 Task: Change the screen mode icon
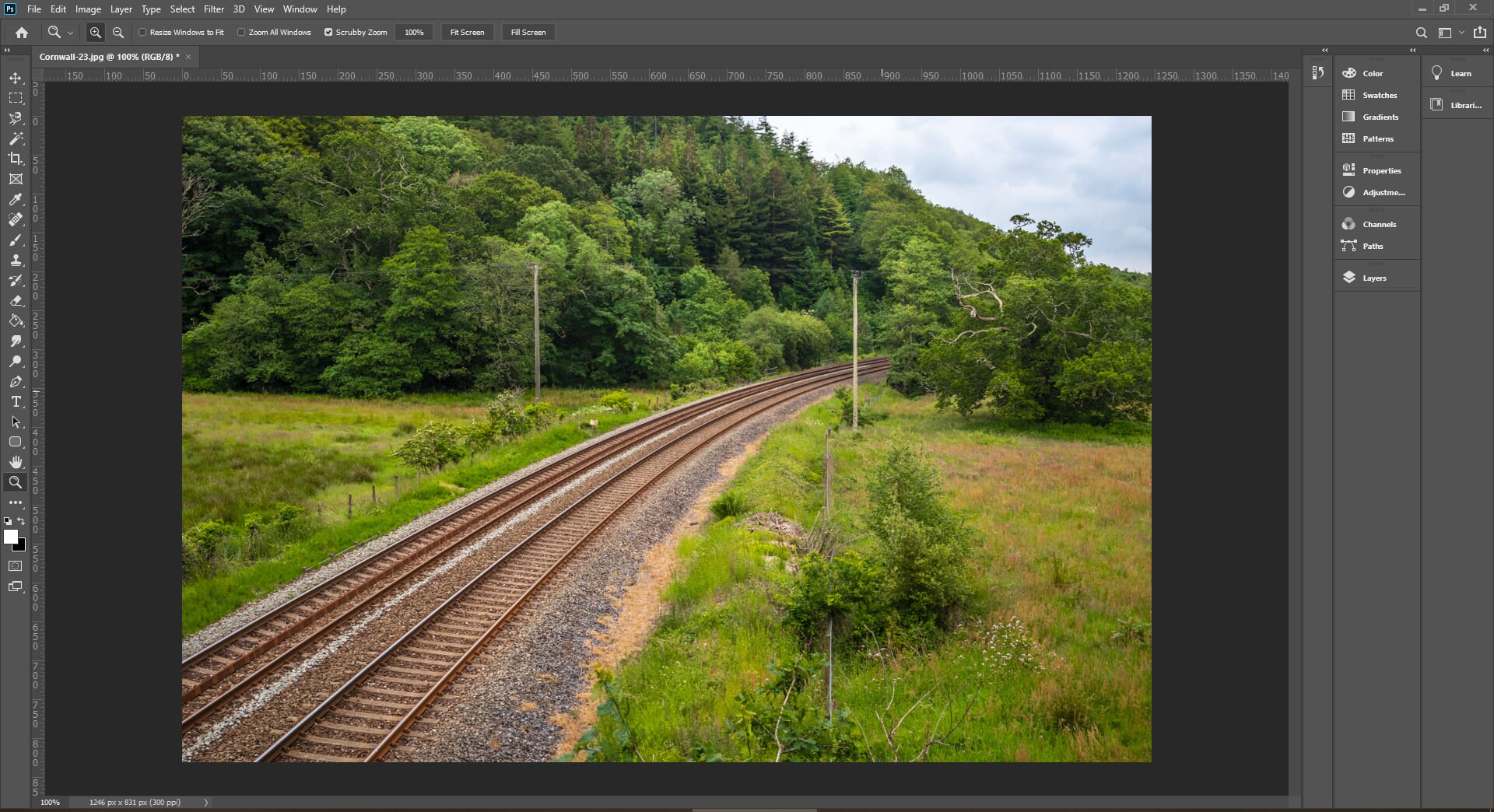pos(16,587)
